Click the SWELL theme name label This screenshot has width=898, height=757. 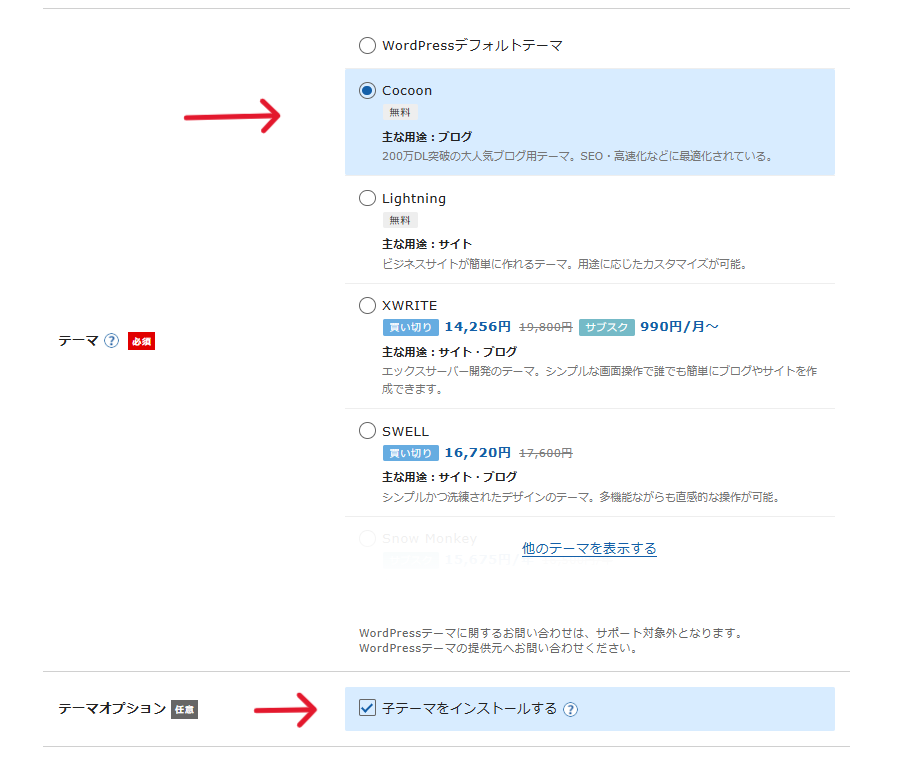tap(405, 431)
